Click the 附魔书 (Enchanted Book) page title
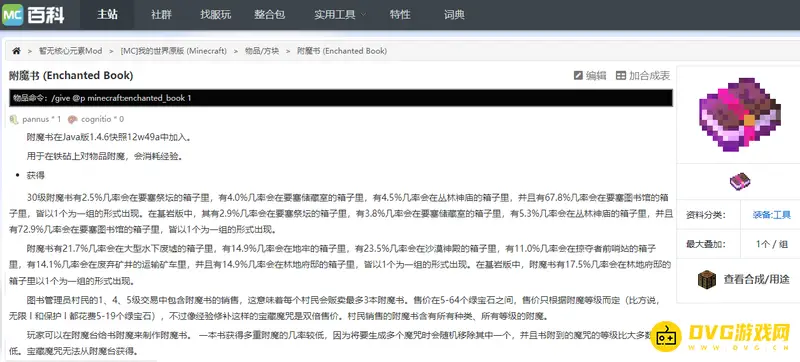The width and height of the screenshot is (800, 362). click(x=71, y=75)
